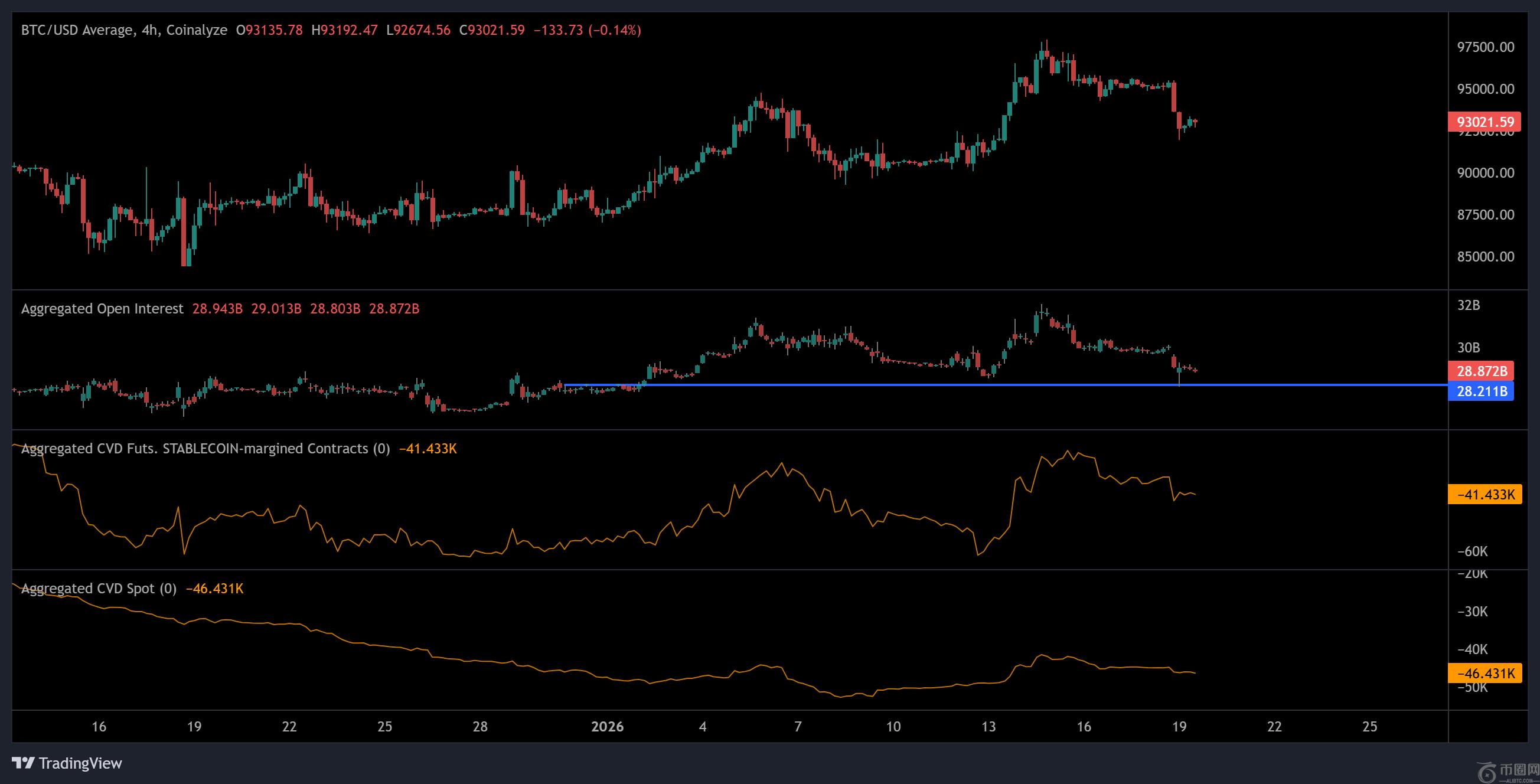The height and width of the screenshot is (784, 1540).
Task: Click the red 93021.59 current price tag
Action: click(x=1485, y=122)
